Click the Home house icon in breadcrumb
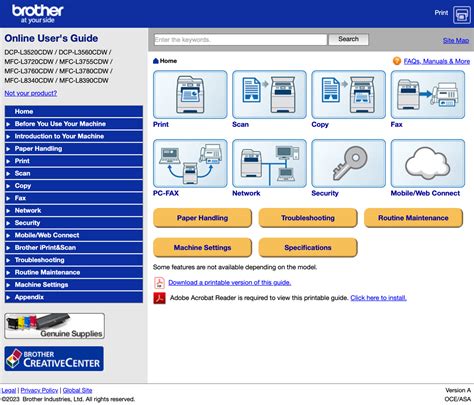Image resolution: width=474 pixels, height=405 pixels. click(x=156, y=61)
